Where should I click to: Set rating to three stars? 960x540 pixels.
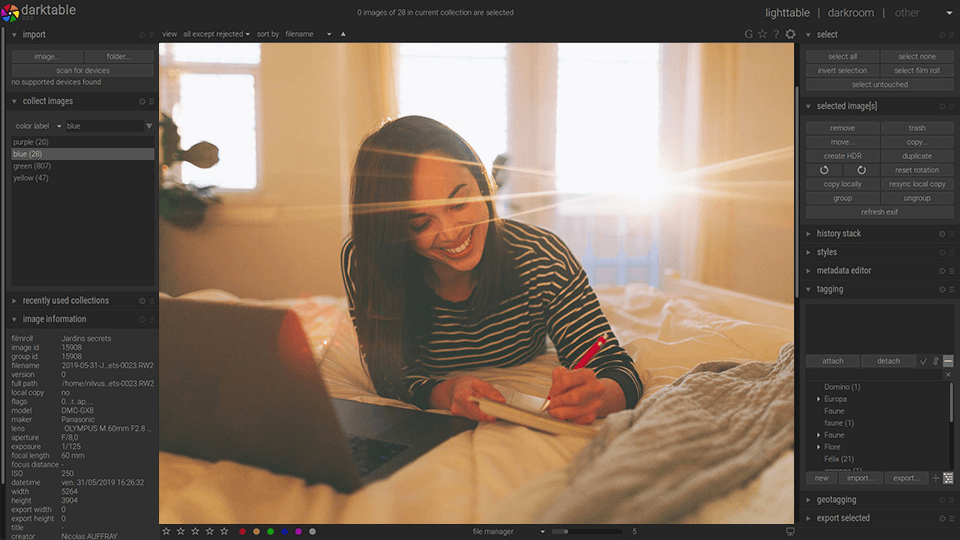tap(195, 531)
